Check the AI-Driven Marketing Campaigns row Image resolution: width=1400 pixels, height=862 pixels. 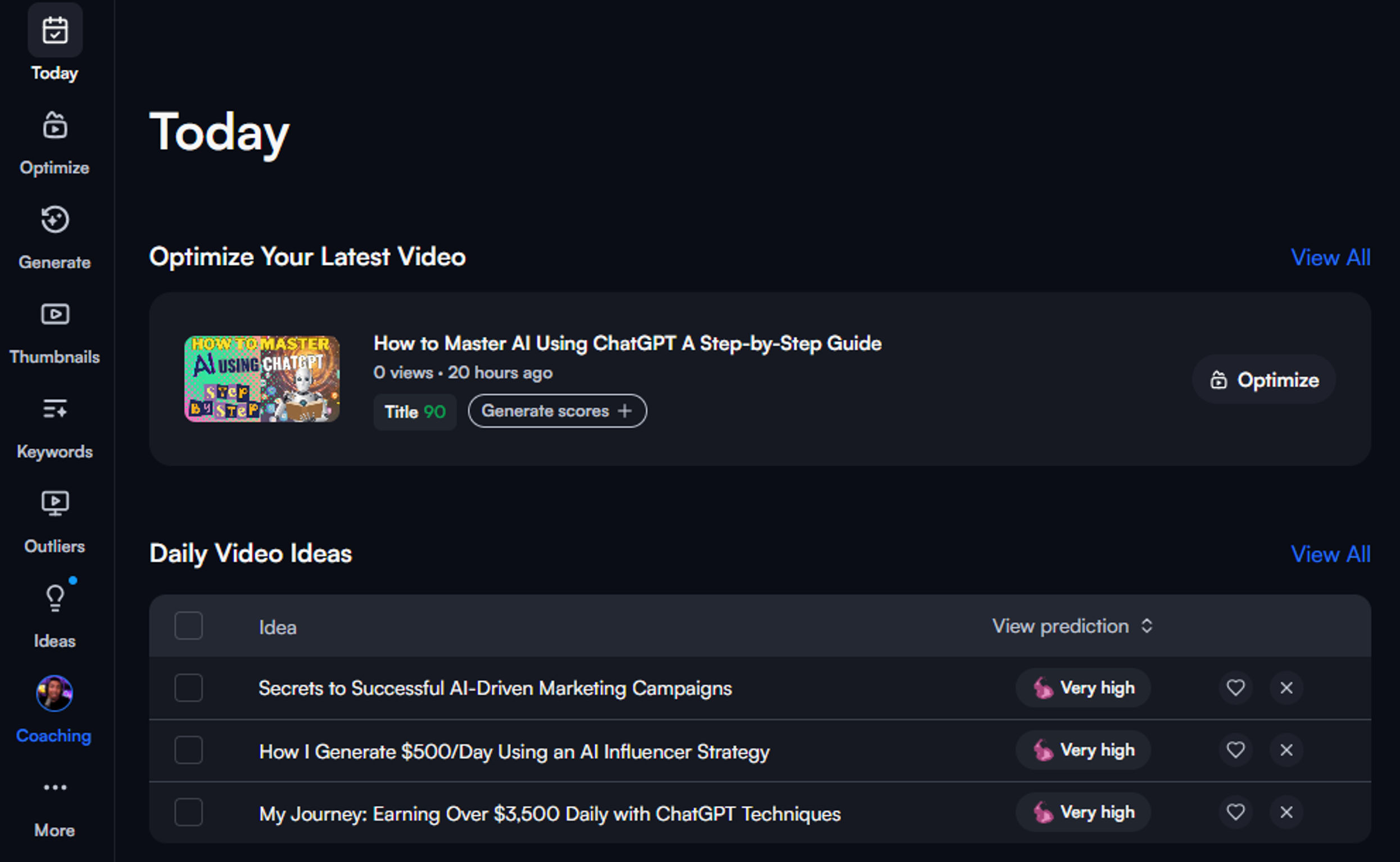tap(189, 688)
